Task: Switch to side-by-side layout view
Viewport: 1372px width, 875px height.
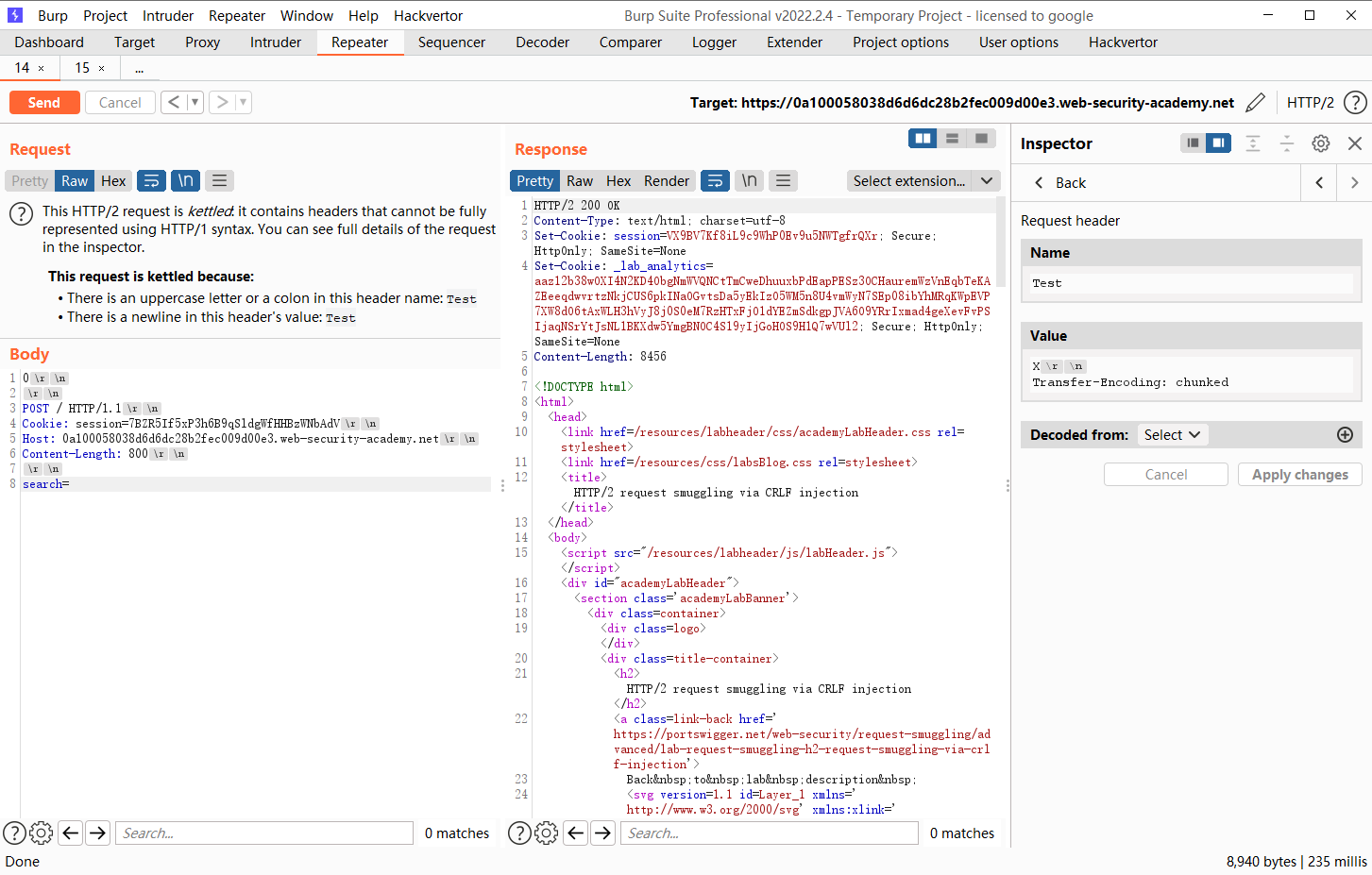Action: click(x=923, y=139)
